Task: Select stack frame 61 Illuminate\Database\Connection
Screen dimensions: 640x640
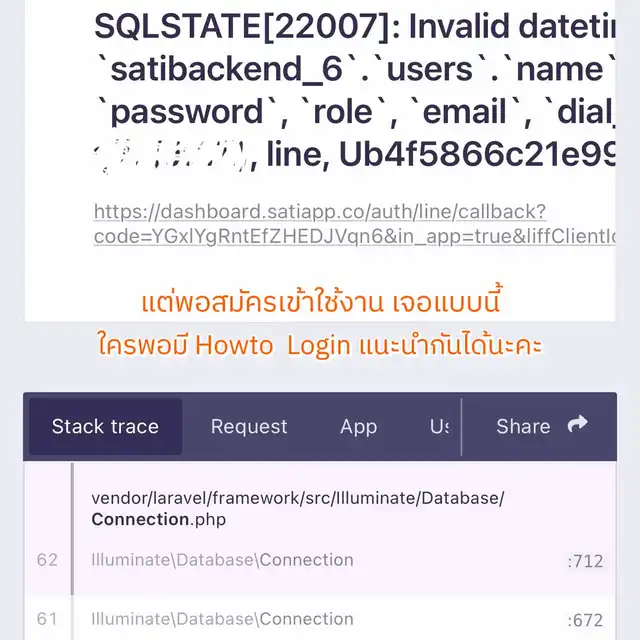Action: pyautogui.click(x=222, y=619)
